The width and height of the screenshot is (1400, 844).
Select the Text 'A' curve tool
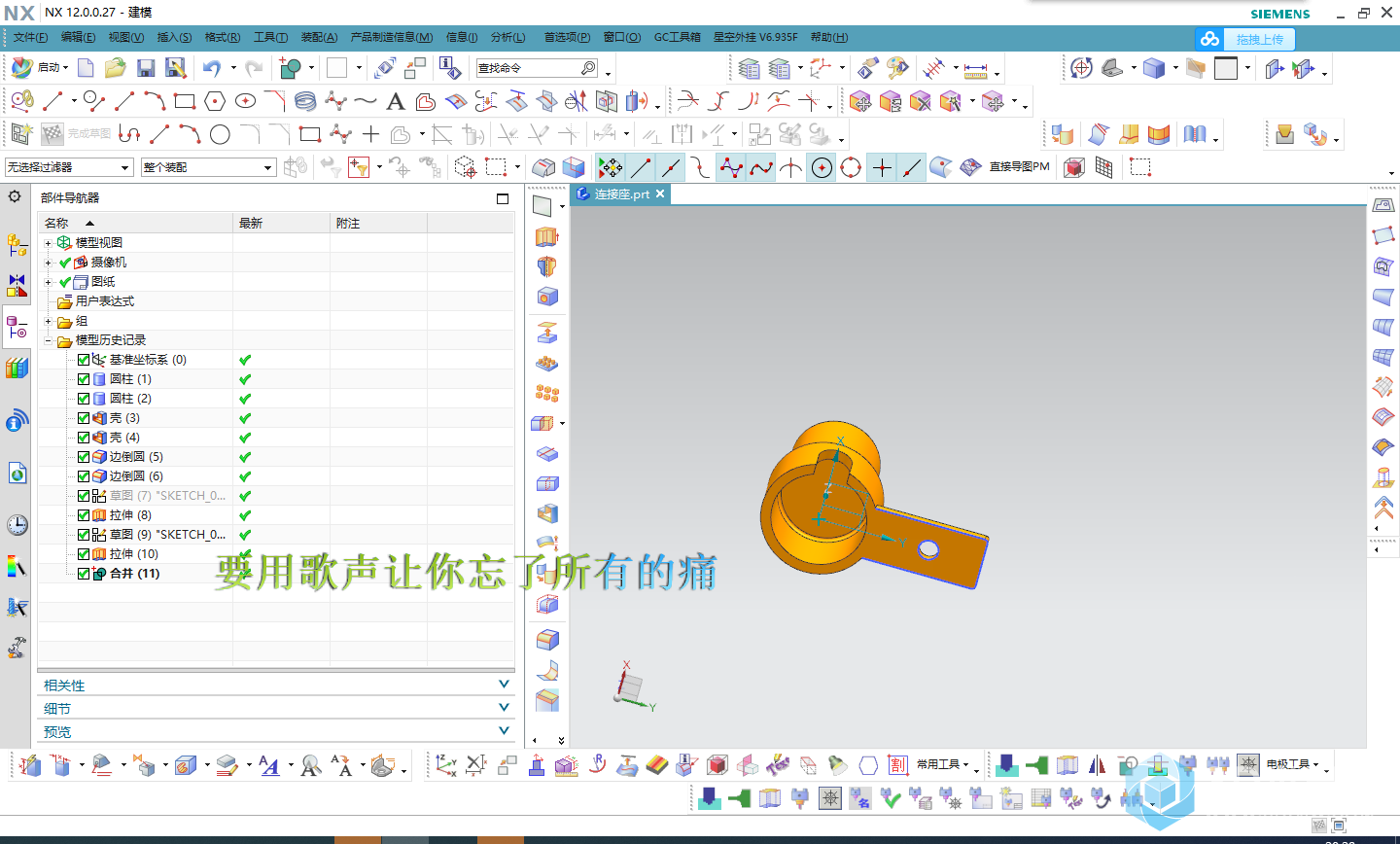pyautogui.click(x=396, y=101)
